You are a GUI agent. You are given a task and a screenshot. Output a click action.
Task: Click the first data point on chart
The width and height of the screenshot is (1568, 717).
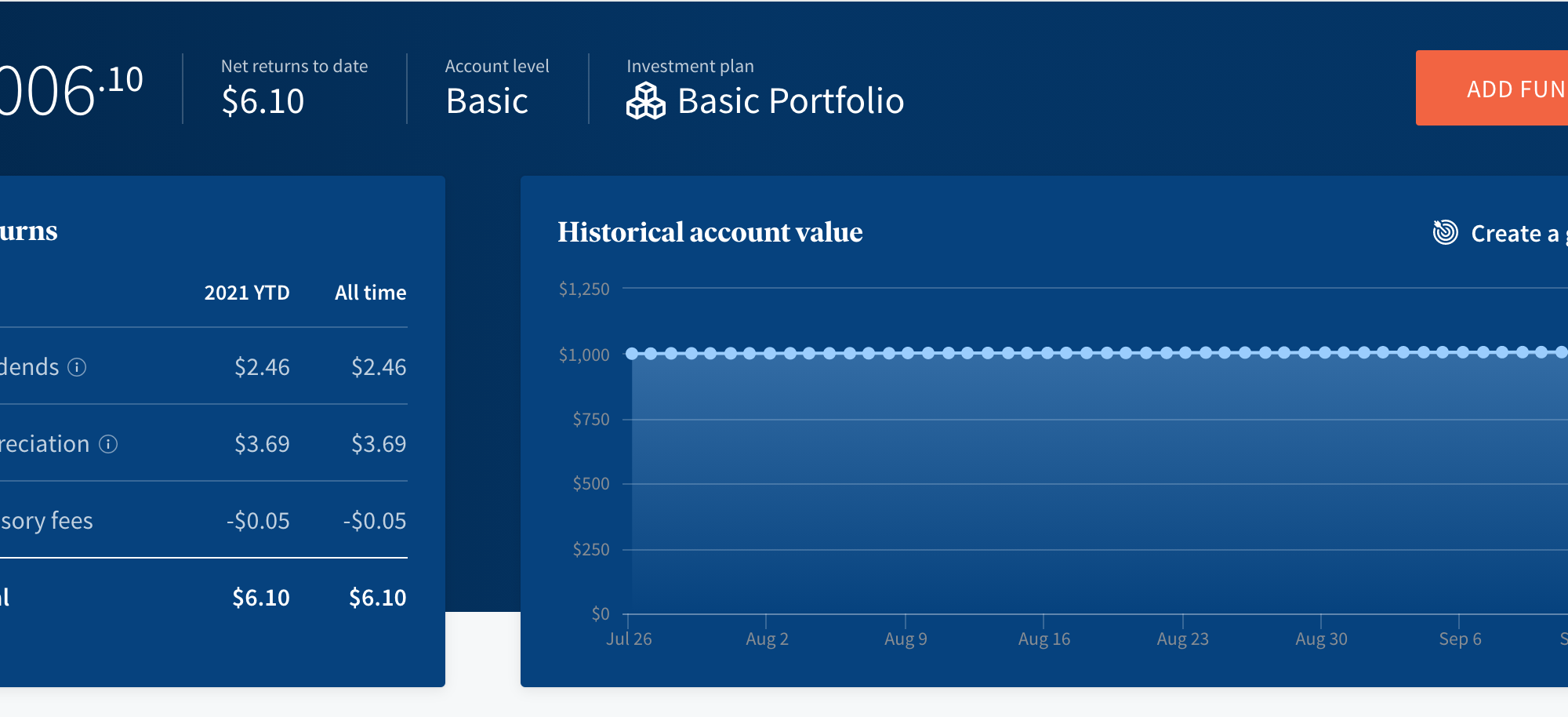coord(631,353)
